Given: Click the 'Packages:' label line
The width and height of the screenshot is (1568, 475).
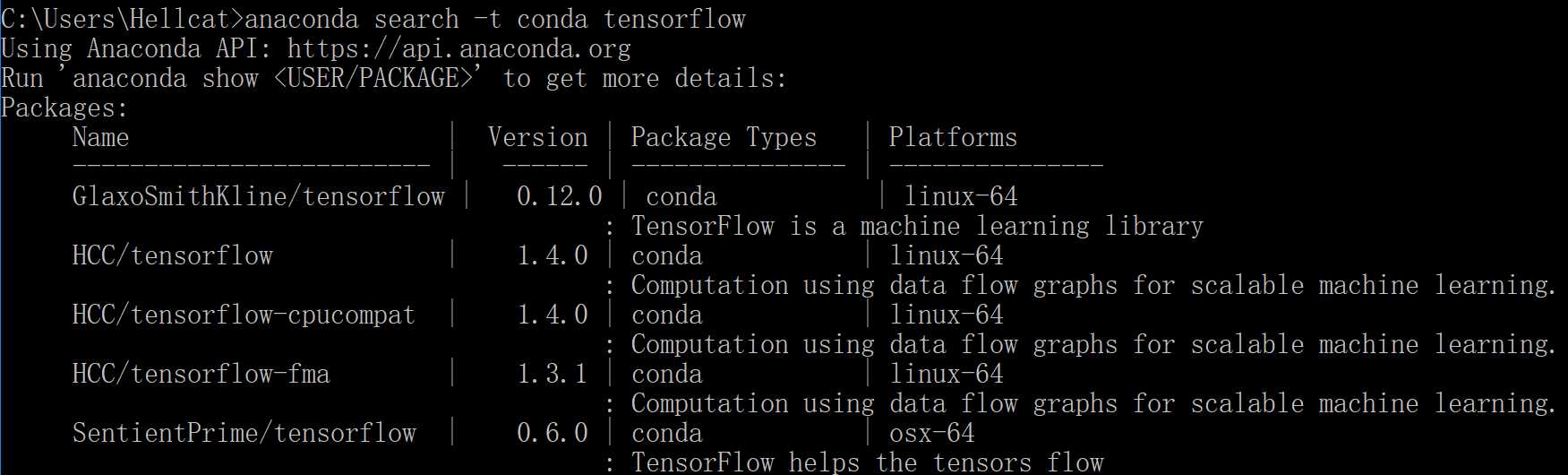Looking at the screenshot, I should coord(64,108).
